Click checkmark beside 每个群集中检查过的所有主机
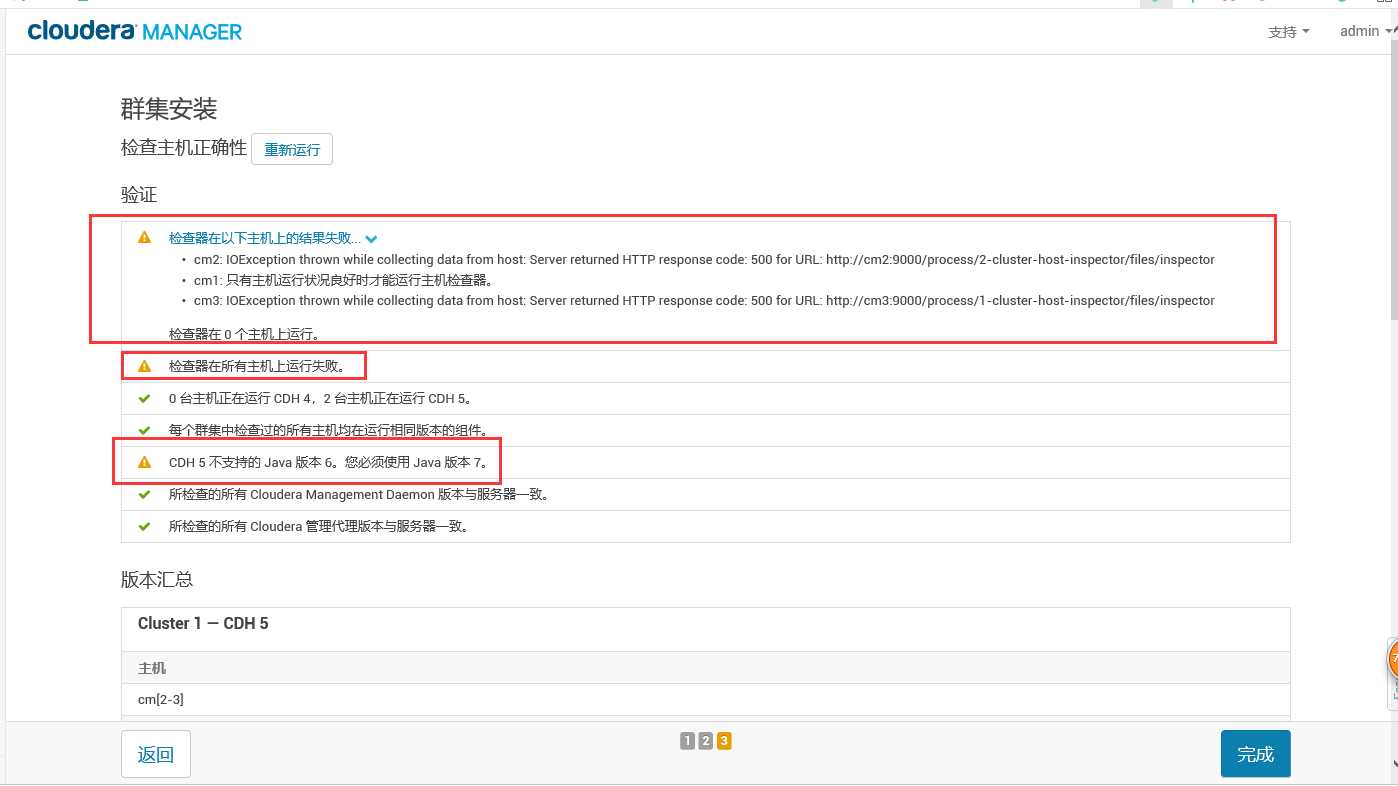This screenshot has width=1398, height=786. [145, 430]
